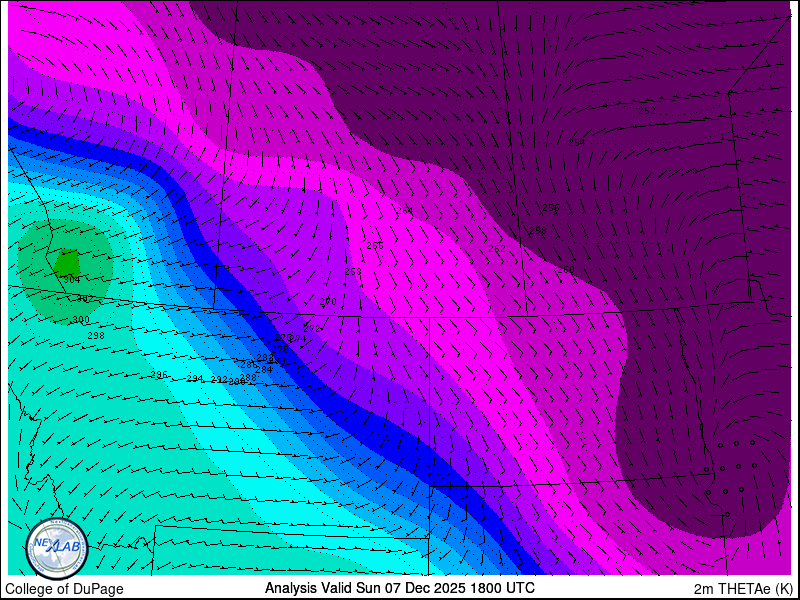Select the 260 contour label

tap(566, 270)
